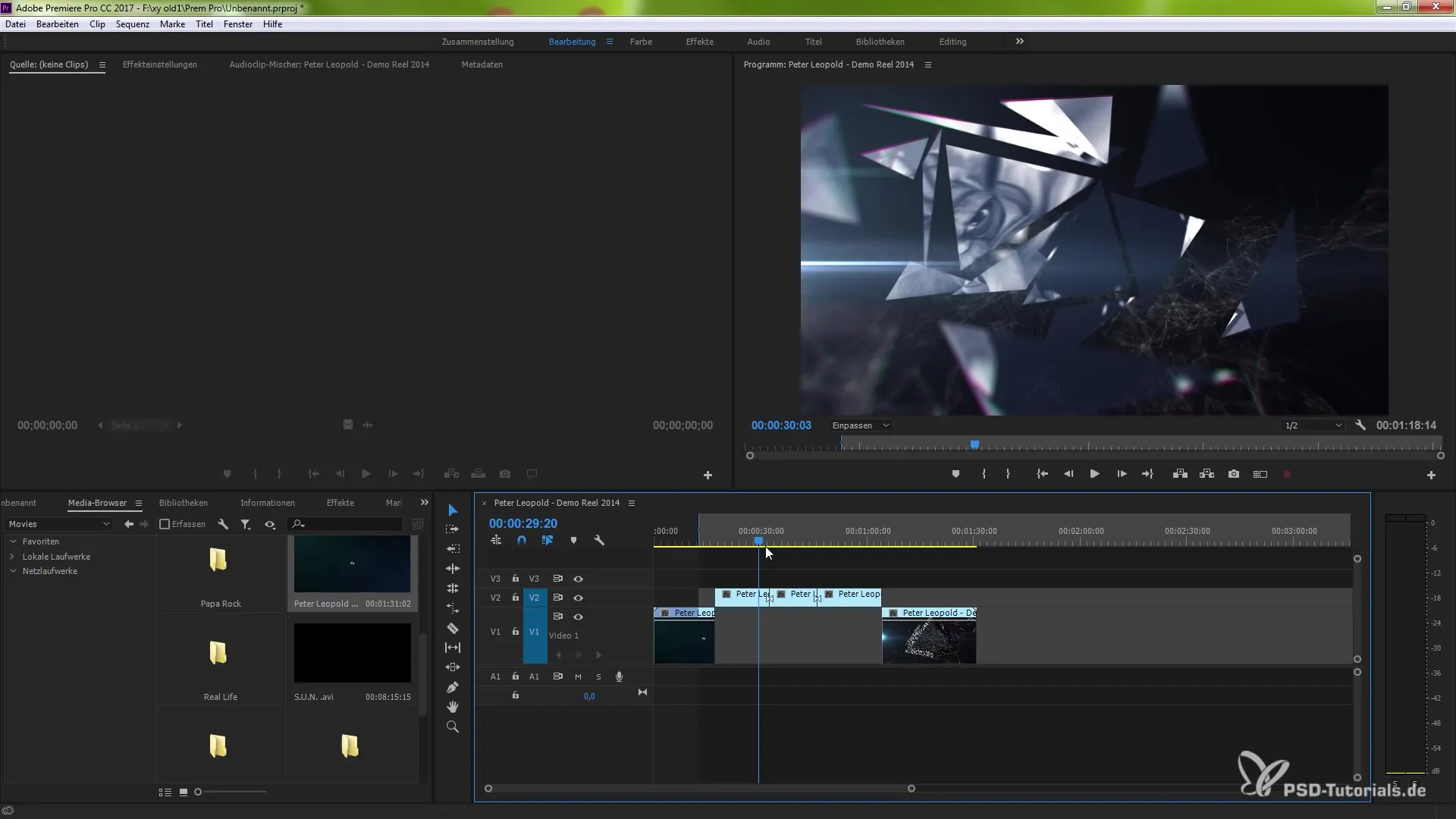
Task: Open the Sequenz menu
Action: [133, 24]
